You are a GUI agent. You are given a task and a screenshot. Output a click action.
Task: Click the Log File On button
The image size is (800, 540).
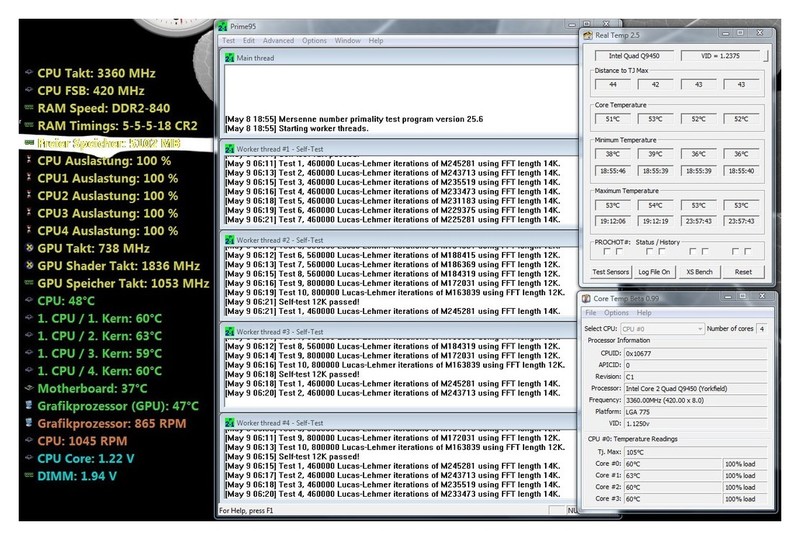tap(654, 272)
